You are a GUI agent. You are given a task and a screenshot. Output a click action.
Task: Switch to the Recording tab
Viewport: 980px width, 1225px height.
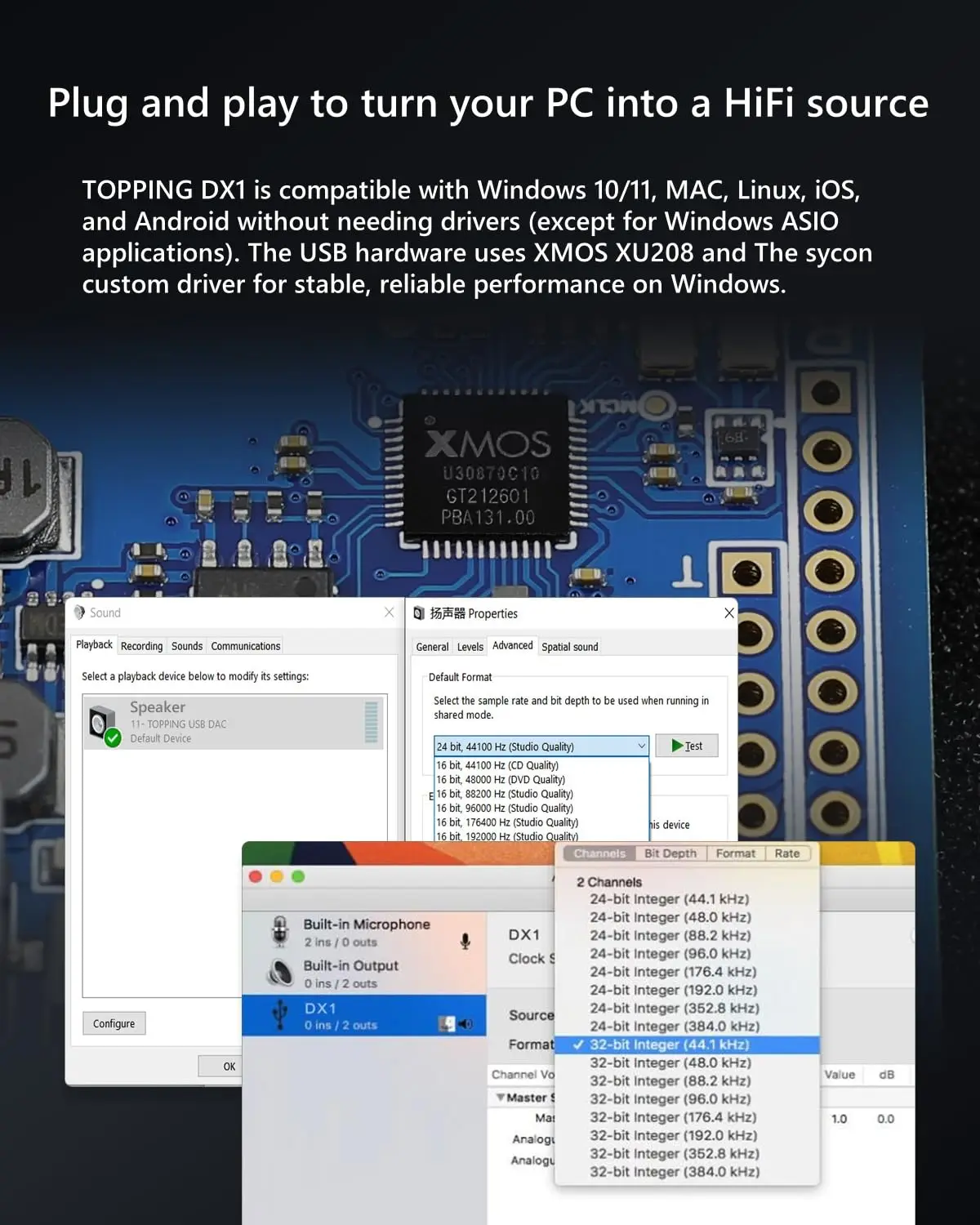(141, 645)
